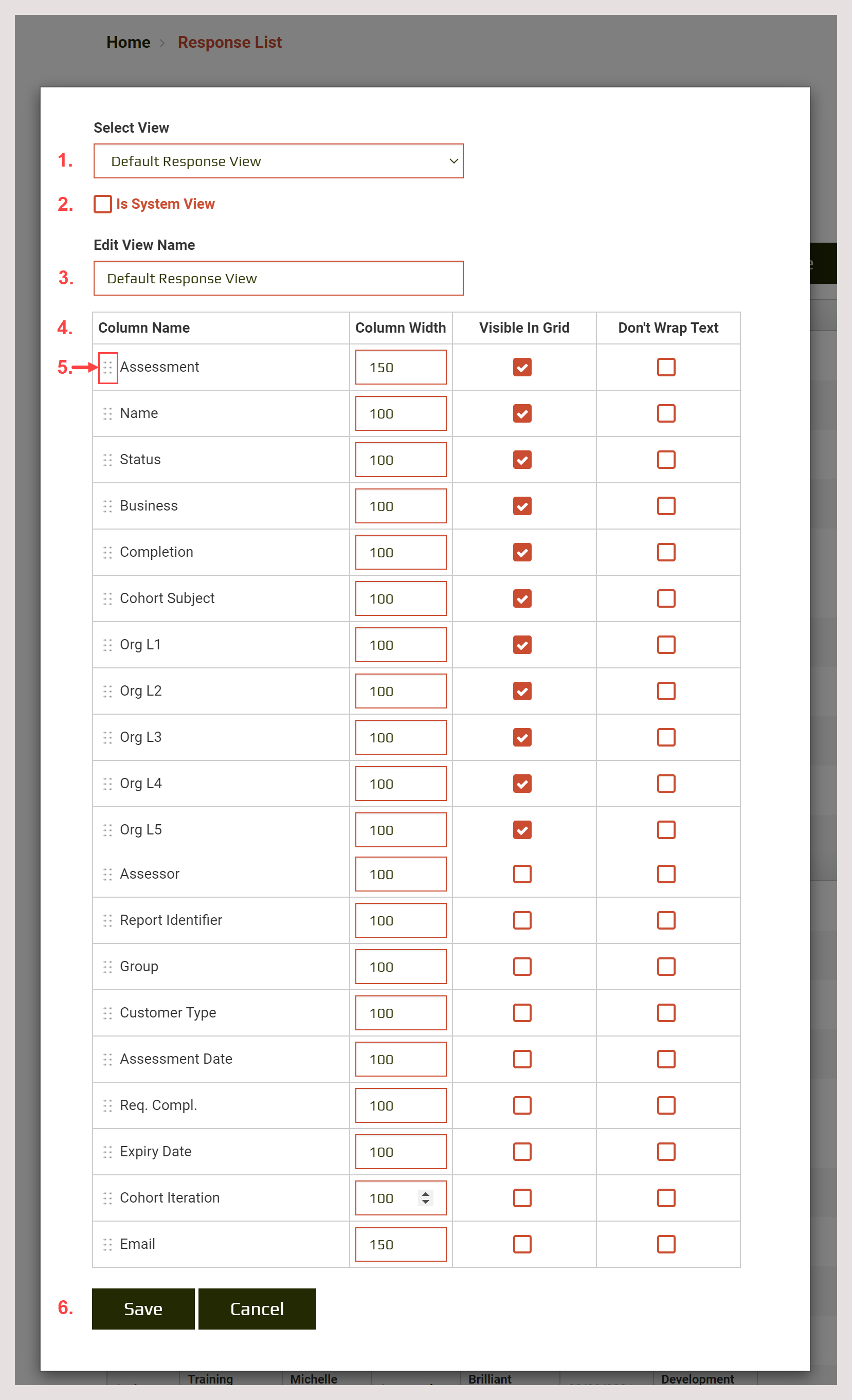This screenshot has height=1400, width=852.
Task: Uncheck Visible In Grid for Org L5
Action: [522, 829]
